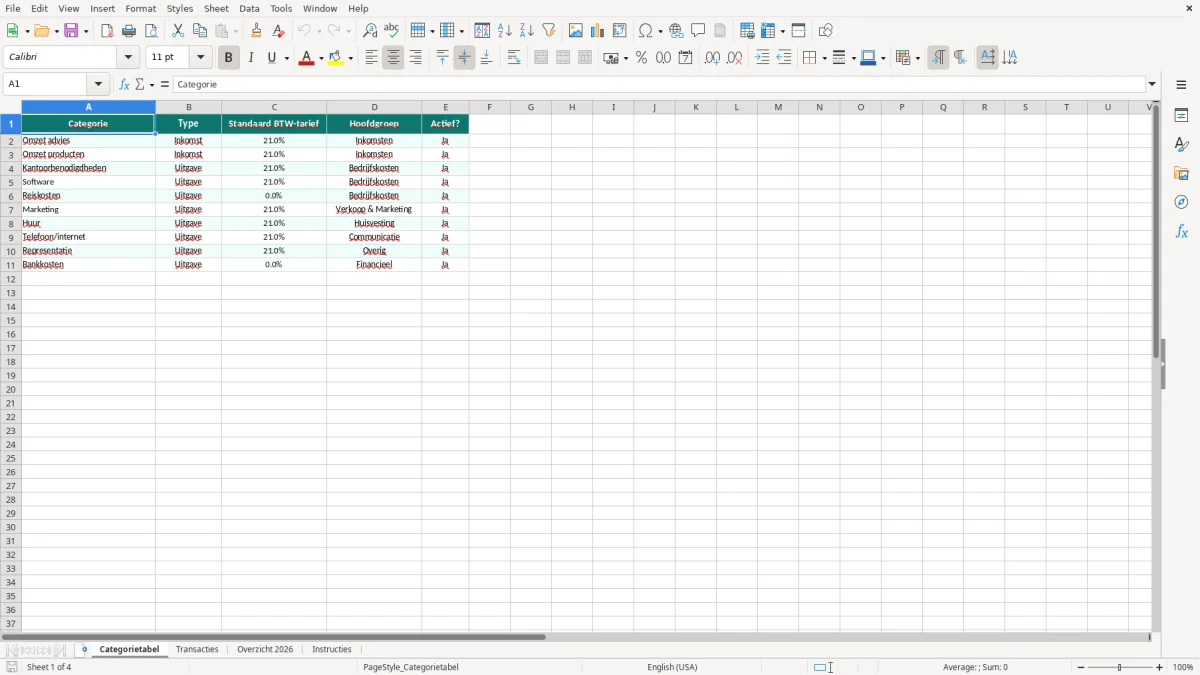The height and width of the screenshot is (675, 1200).
Task: Open sidebar Navigator panel
Action: tap(1181, 202)
